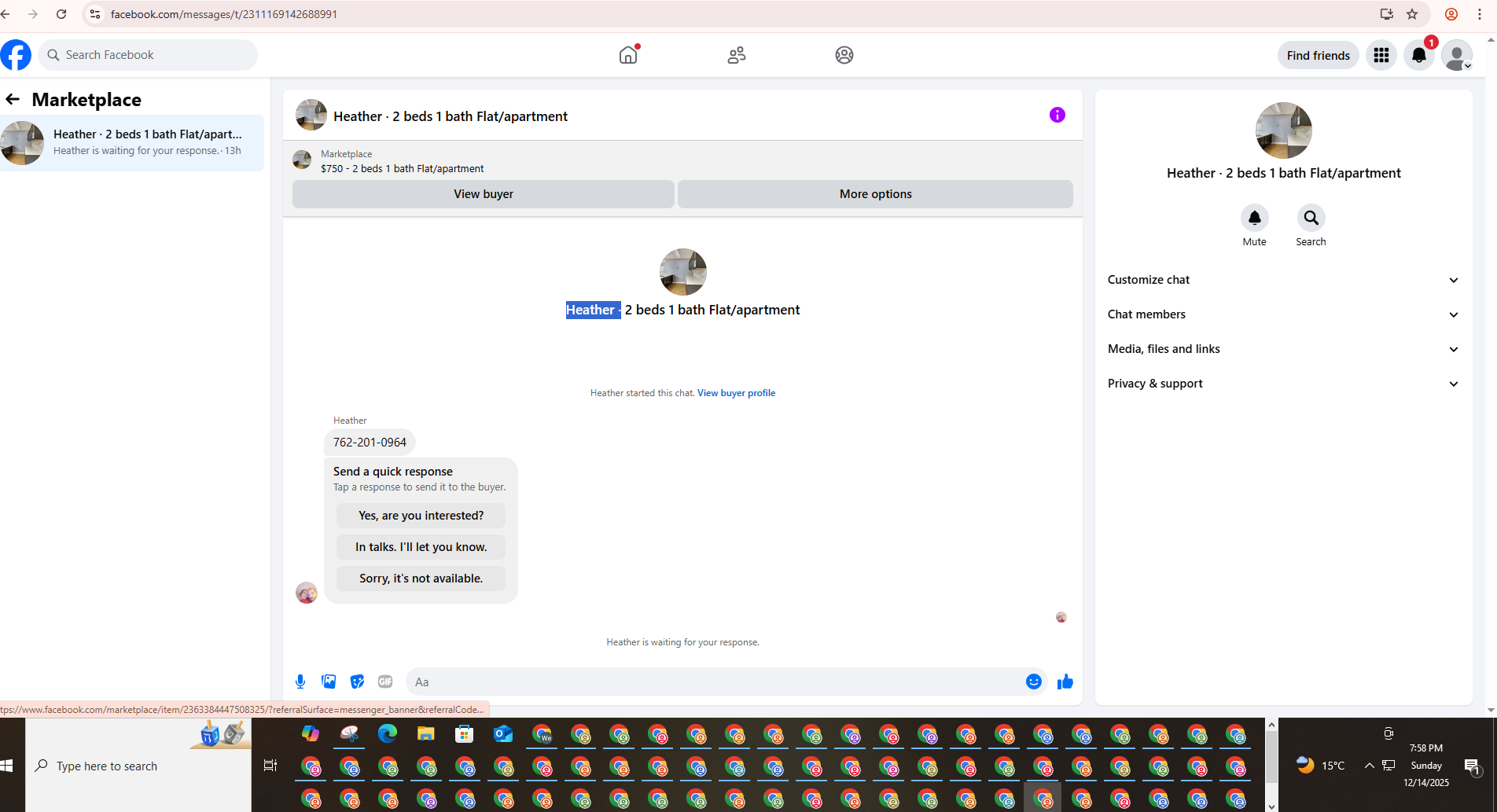The image size is (1497, 812).
Task: Open File Explorer from taskbar
Action: click(426, 734)
